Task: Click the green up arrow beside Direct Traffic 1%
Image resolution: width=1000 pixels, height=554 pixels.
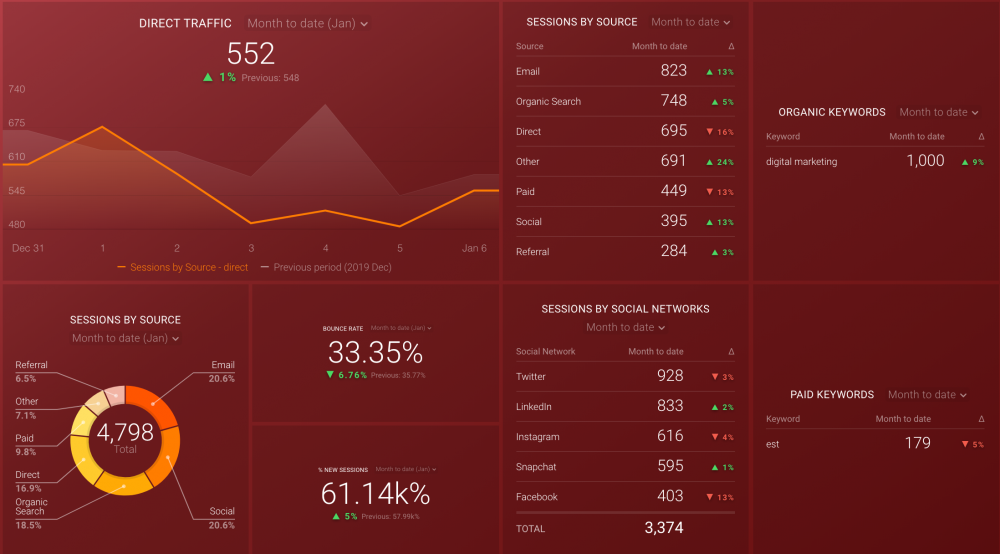Action: click(208, 77)
